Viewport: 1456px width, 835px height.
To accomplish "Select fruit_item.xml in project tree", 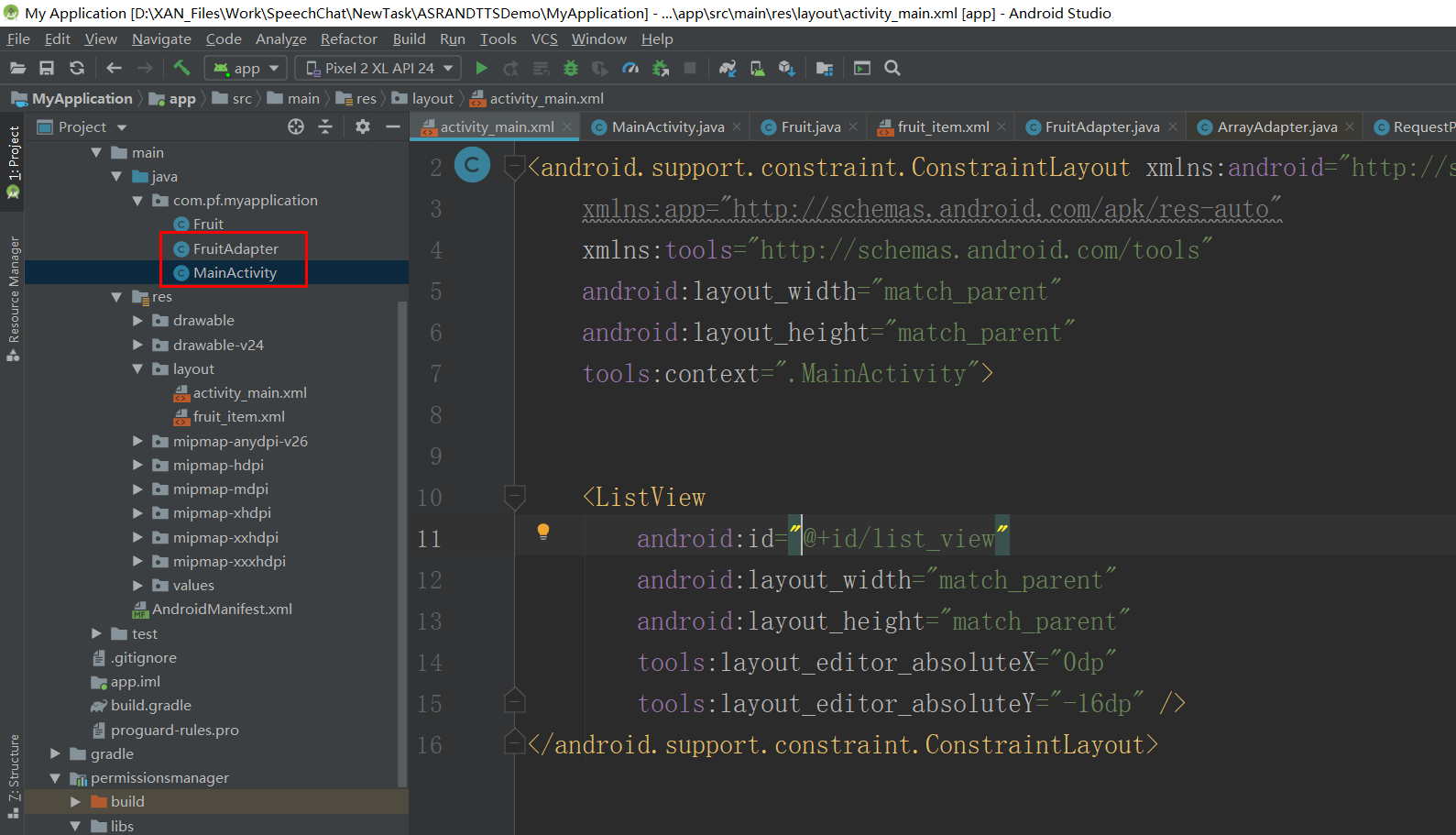I will 229,416.
